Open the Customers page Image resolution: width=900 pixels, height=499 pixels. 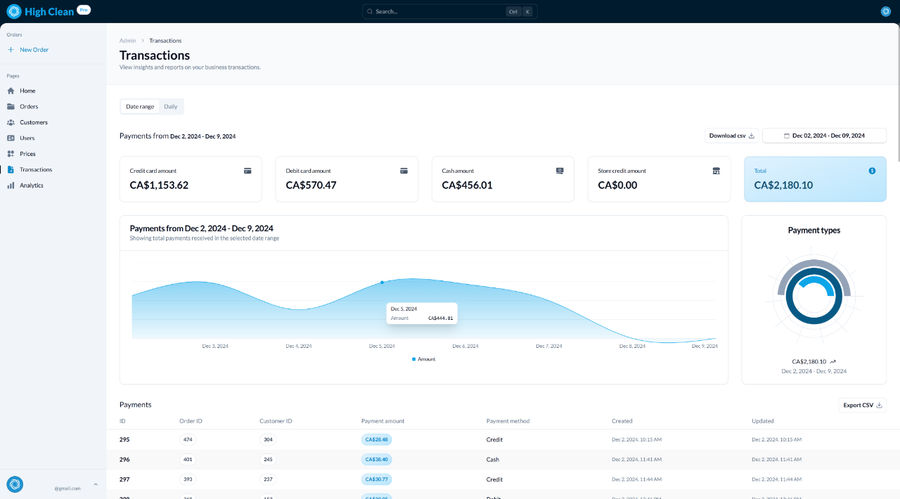(33, 122)
